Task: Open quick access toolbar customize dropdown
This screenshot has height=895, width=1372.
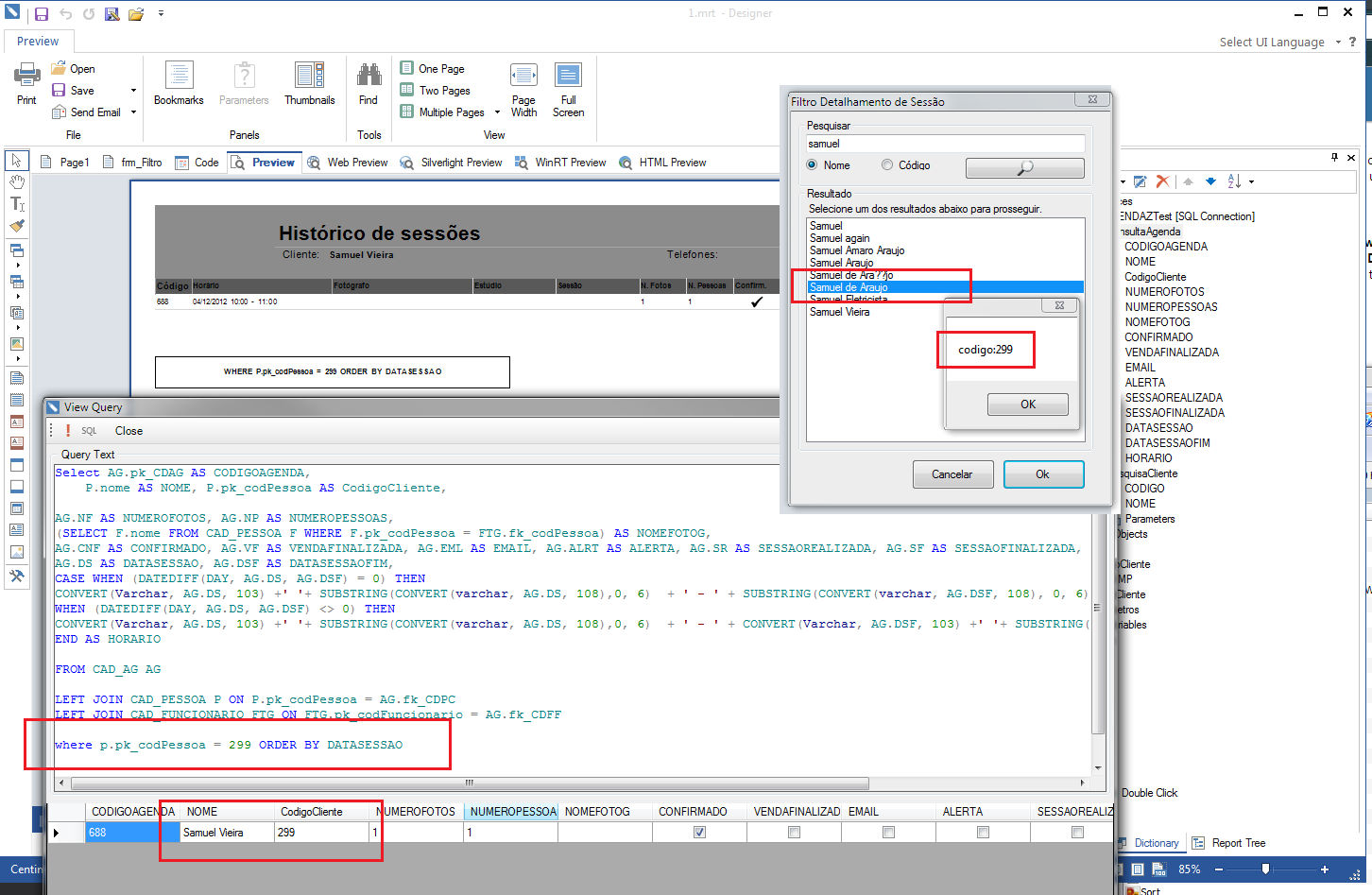Action: pyautogui.click(x=161, y=14)
